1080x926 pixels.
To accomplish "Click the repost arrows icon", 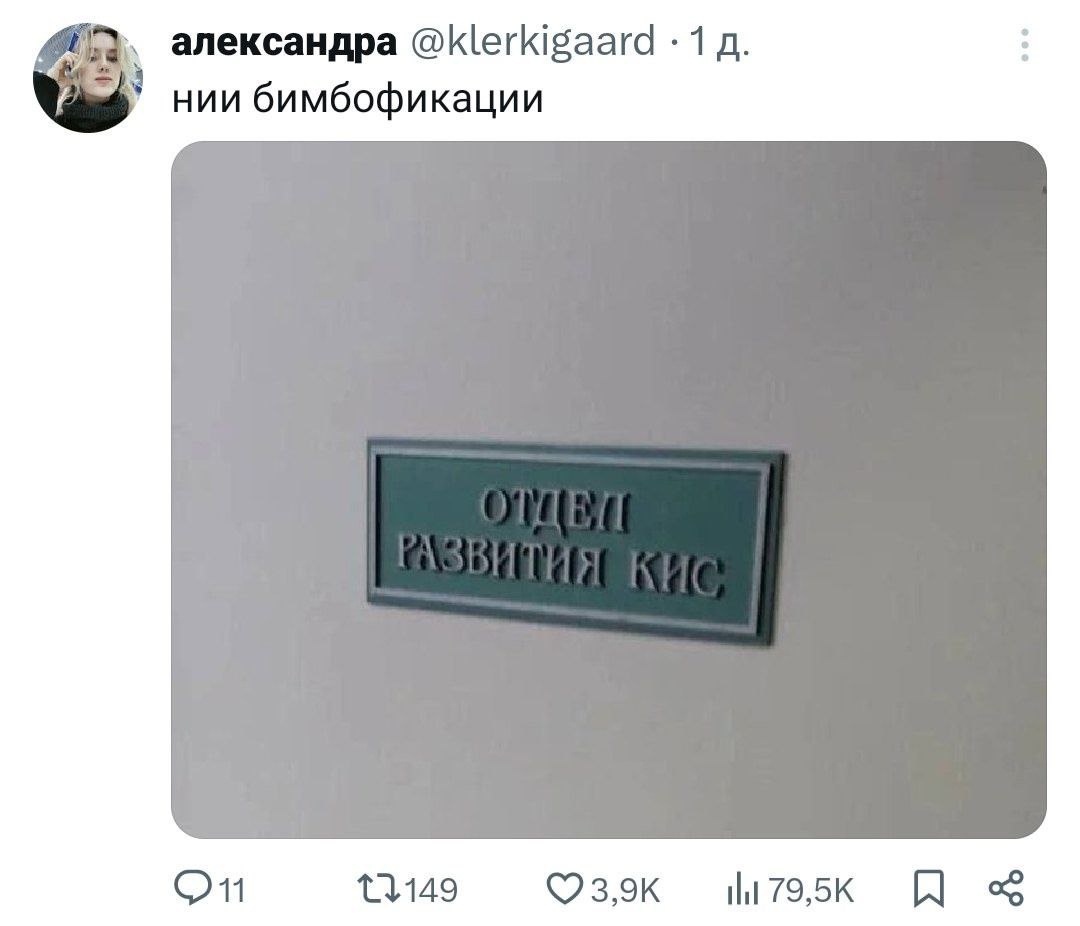I will click(x=379, y=889).
